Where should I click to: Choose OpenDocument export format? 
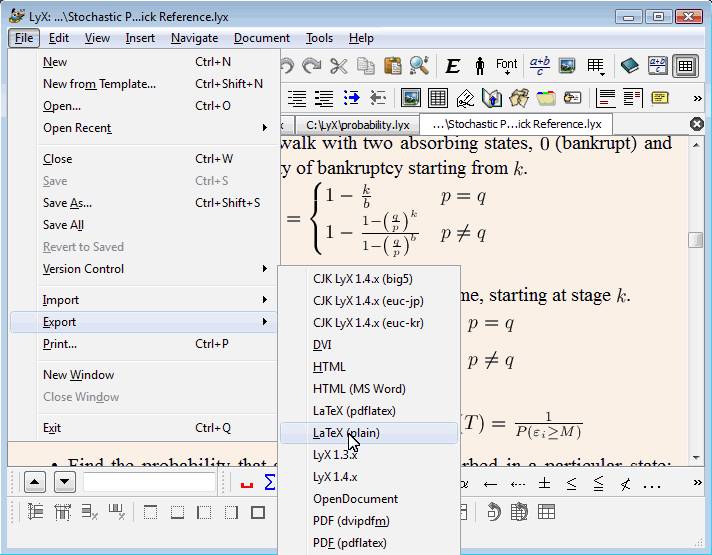pyautogui.click(x=369, y=499)
